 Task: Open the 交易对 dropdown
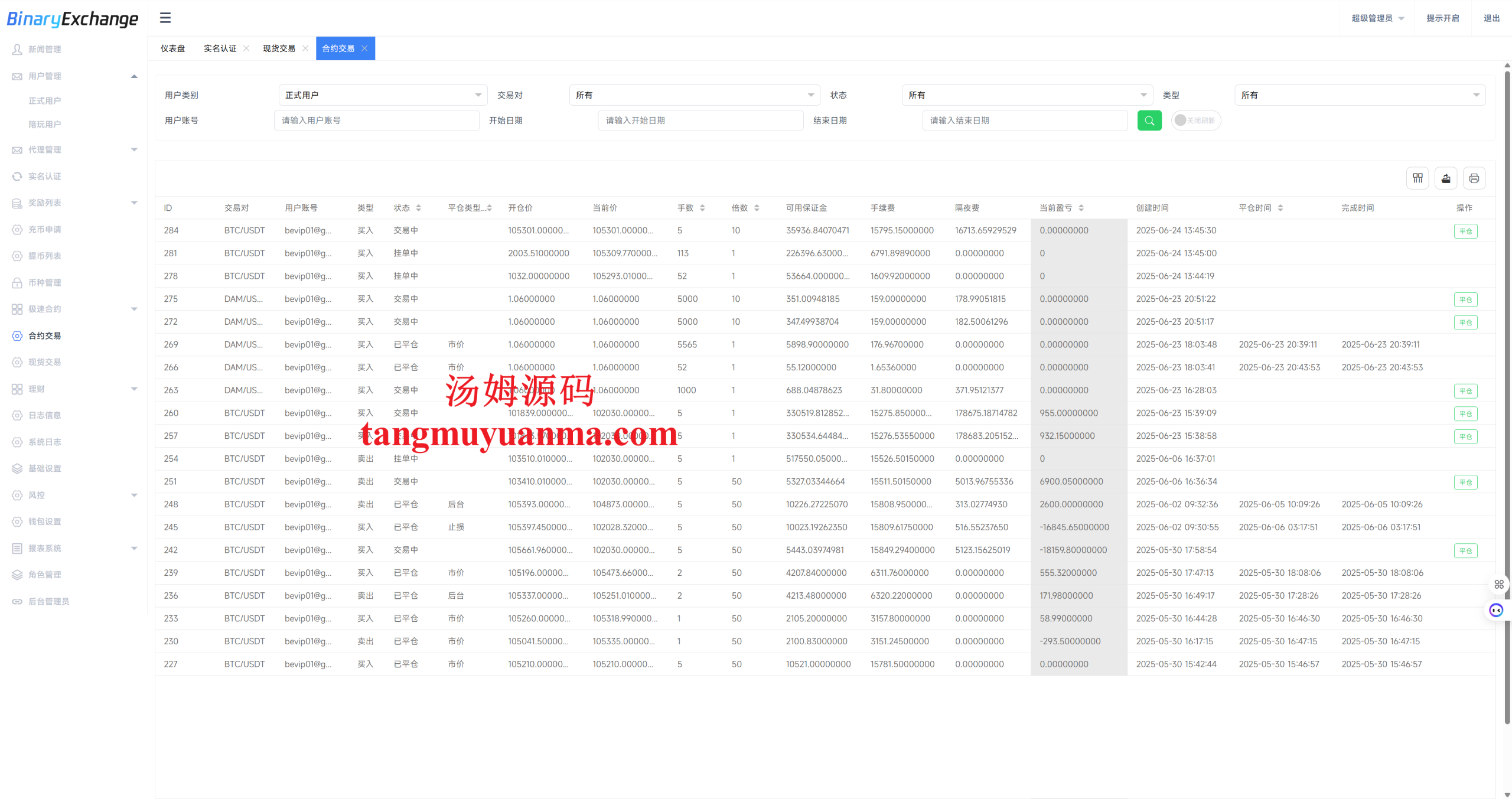[694, 95]
